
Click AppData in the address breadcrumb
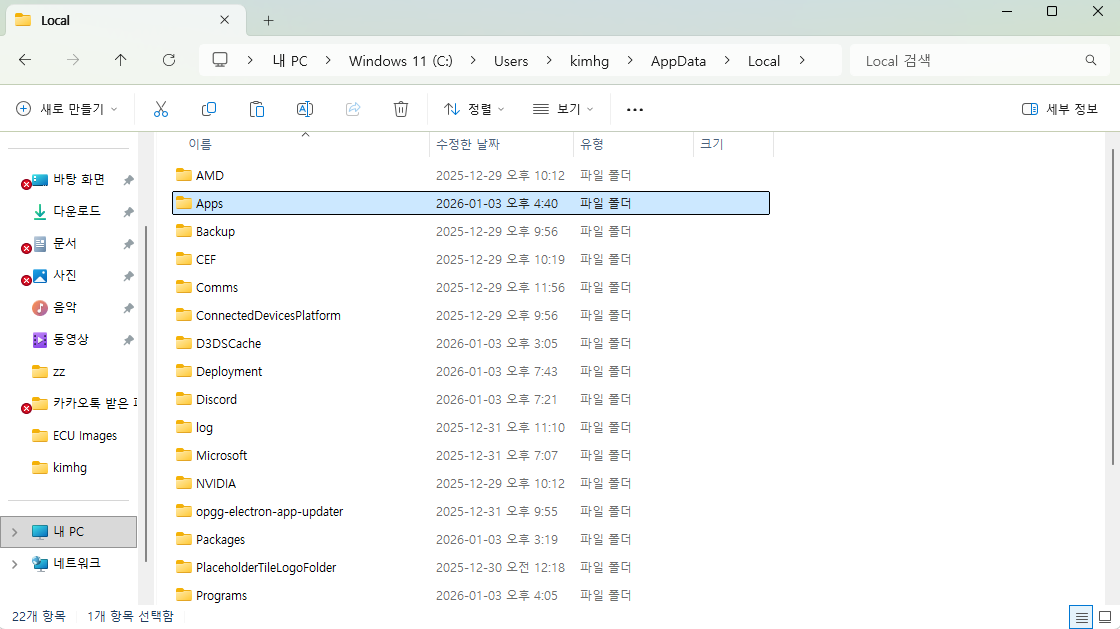coord(678,61)
